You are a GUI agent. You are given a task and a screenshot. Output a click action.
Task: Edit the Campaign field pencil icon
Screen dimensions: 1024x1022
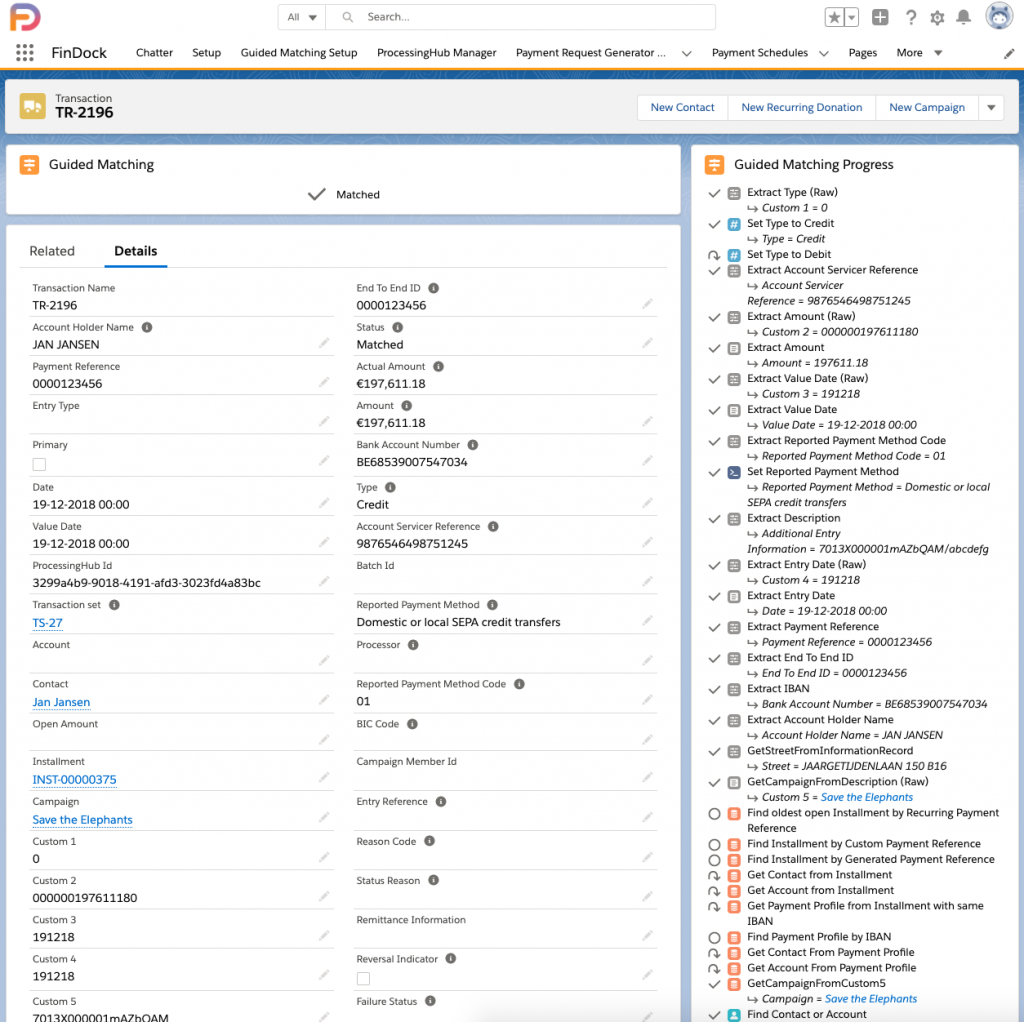pyautogui.click(x=324, y=818)
